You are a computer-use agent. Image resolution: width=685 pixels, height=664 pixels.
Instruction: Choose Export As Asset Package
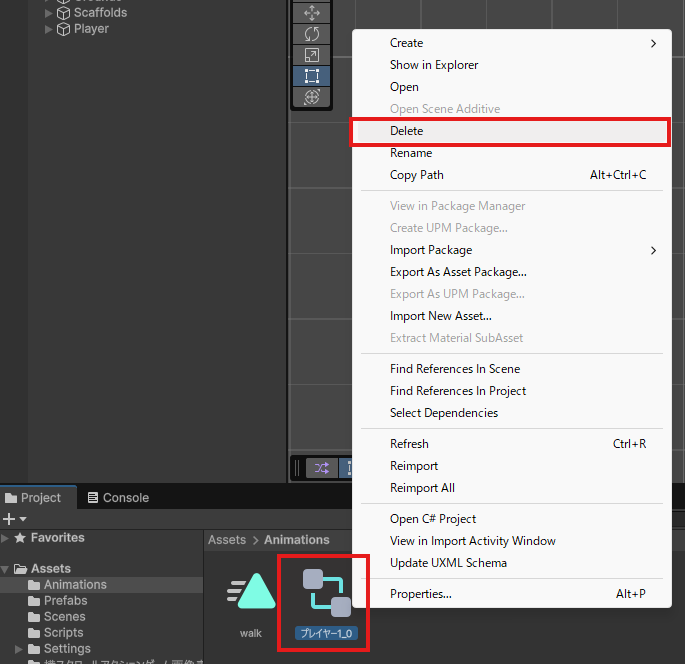[x=512, y=272]
